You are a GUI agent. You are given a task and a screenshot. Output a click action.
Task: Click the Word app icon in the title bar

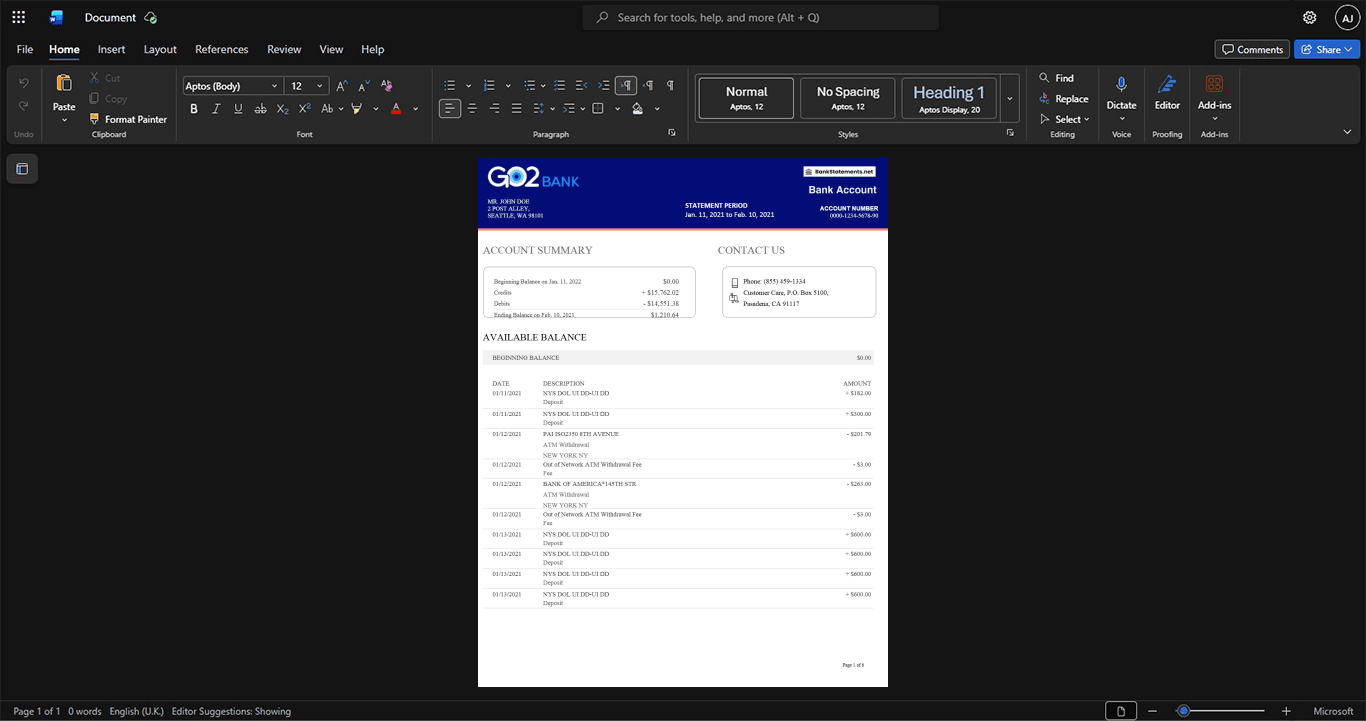pos(56,17)
